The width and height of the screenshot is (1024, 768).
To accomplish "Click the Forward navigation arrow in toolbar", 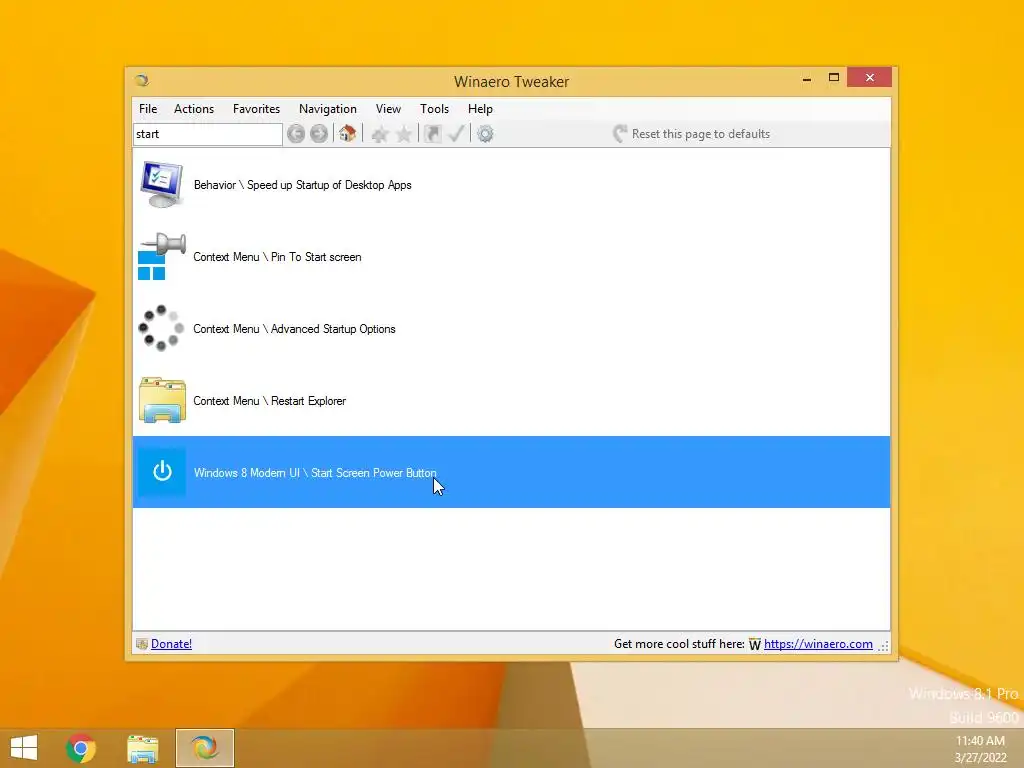I will point(319,134).
